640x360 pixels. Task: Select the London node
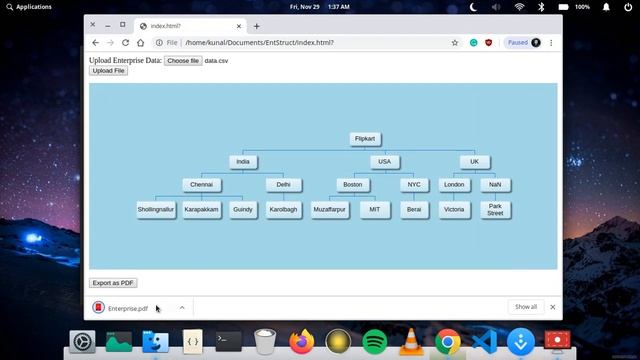(454, 184)
